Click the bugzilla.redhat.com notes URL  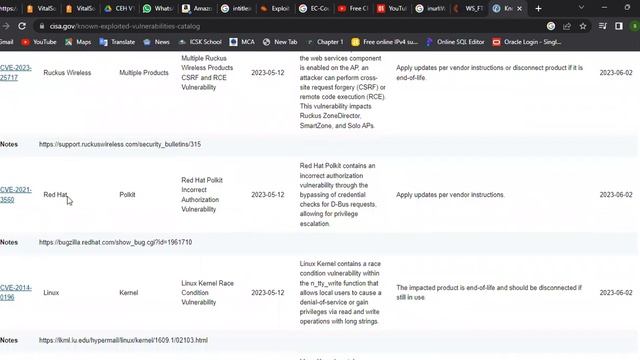(x=116, y=242)
